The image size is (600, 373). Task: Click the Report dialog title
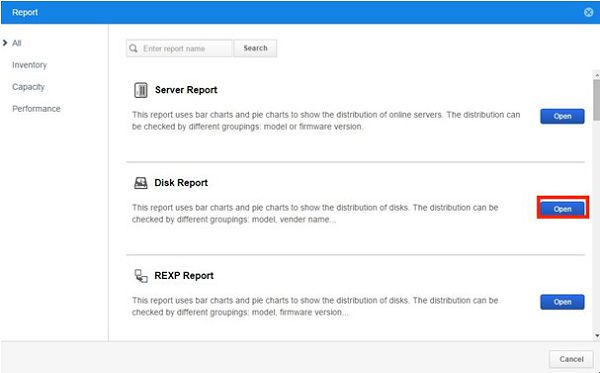click(x=25, y=12)
